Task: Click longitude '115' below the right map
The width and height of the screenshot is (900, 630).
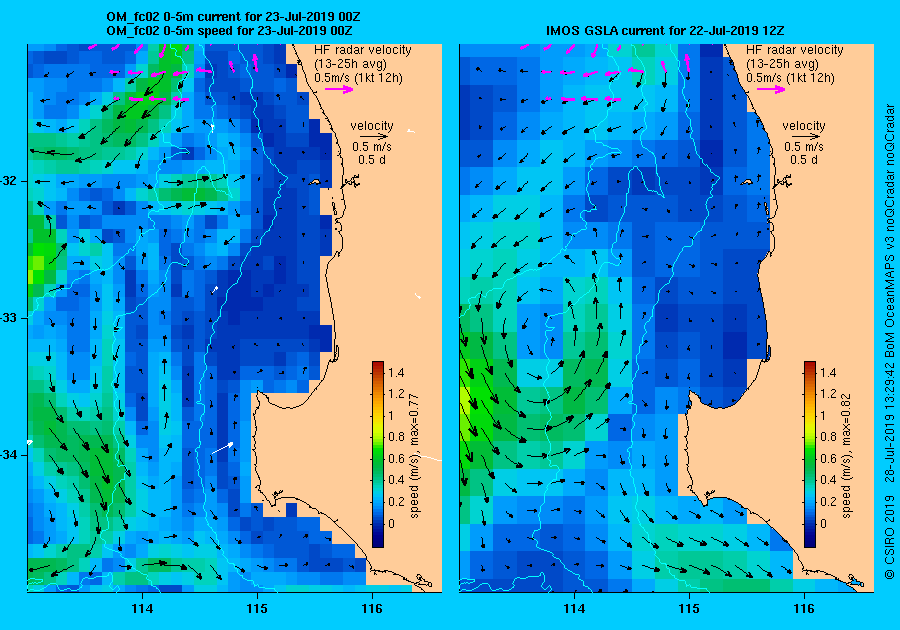Action: click(689, 609)
